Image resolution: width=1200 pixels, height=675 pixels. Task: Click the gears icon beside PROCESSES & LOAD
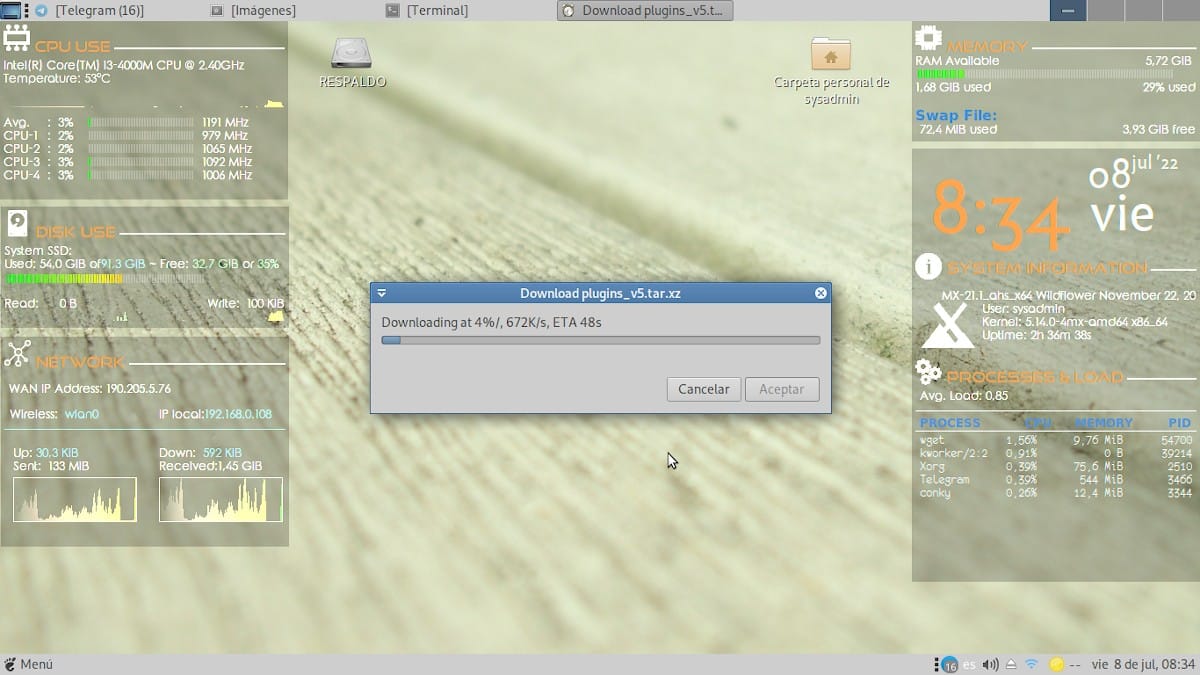[x=929, y=373]
